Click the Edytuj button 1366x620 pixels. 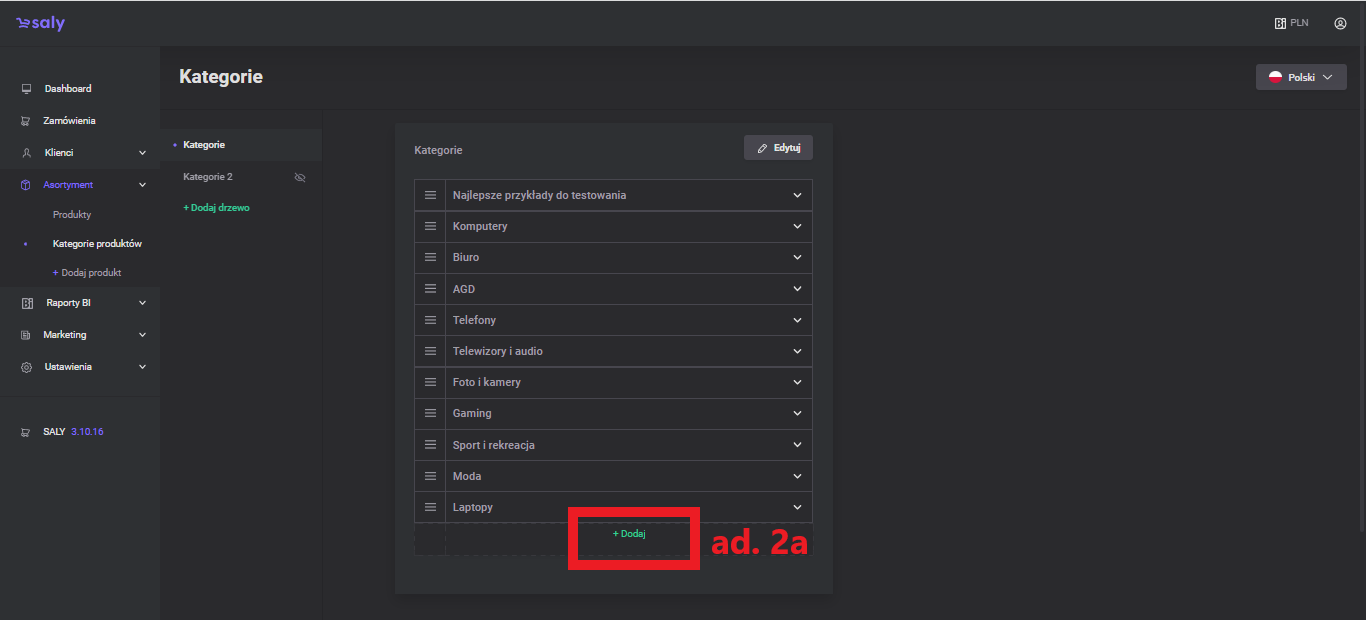coord(778,148)
